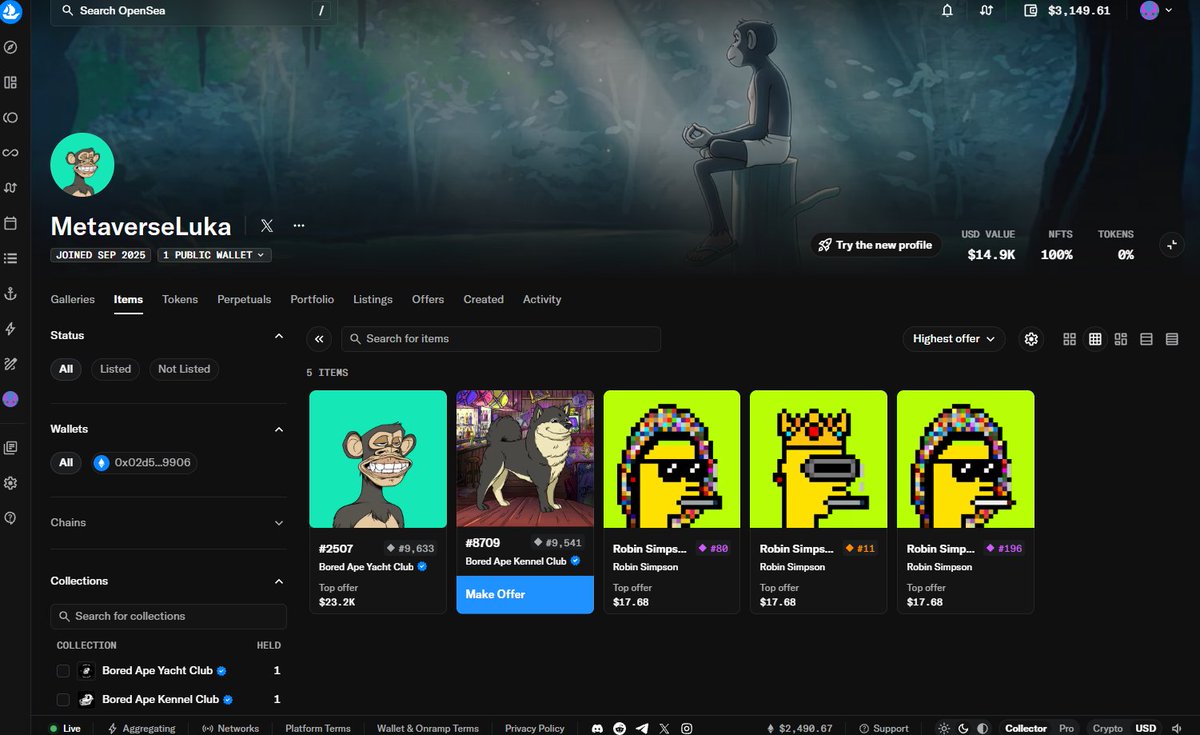This screenshot has width=1200, height=735.
Task: Click the Search for collections field
Action: point(168,616)
